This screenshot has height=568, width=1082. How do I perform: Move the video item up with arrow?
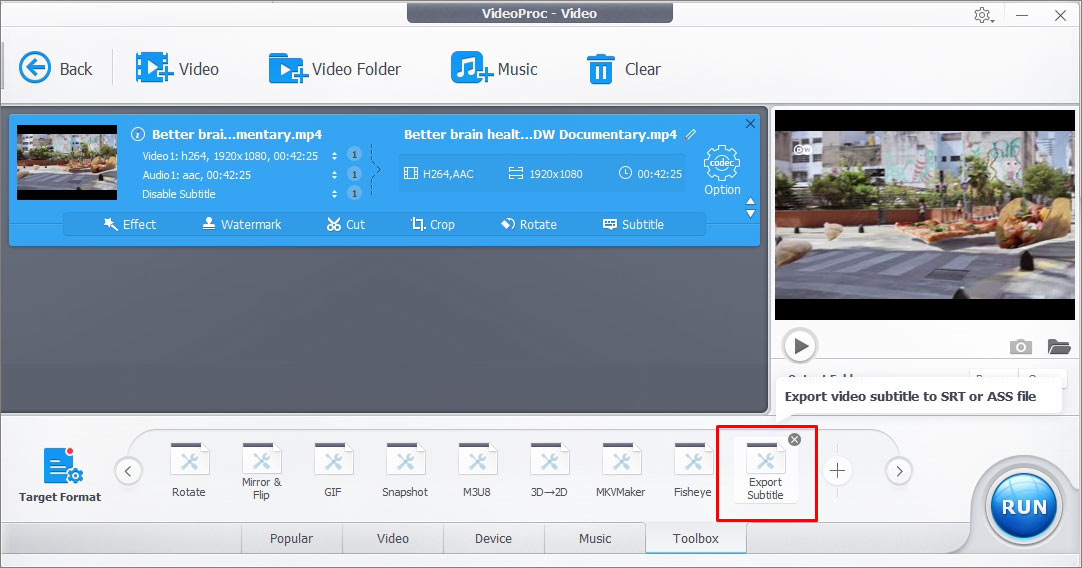(x=751, y=202)
